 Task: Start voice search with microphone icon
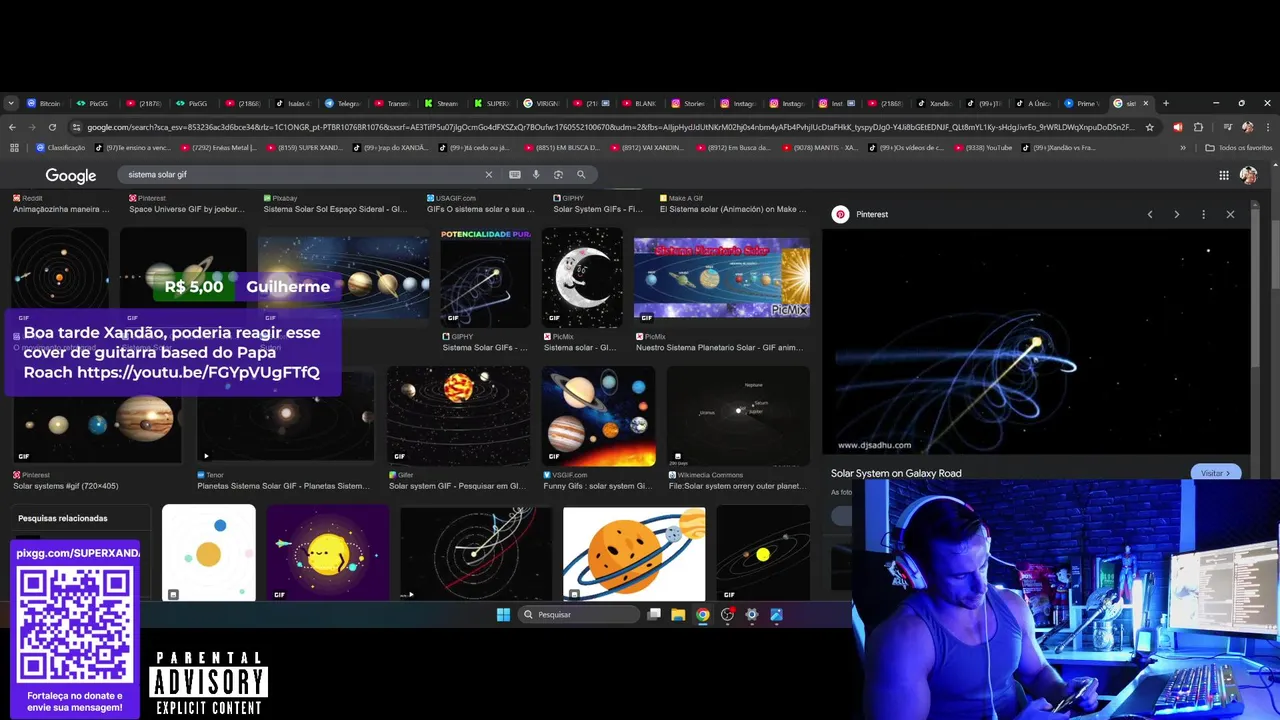[x=536, y=174]
